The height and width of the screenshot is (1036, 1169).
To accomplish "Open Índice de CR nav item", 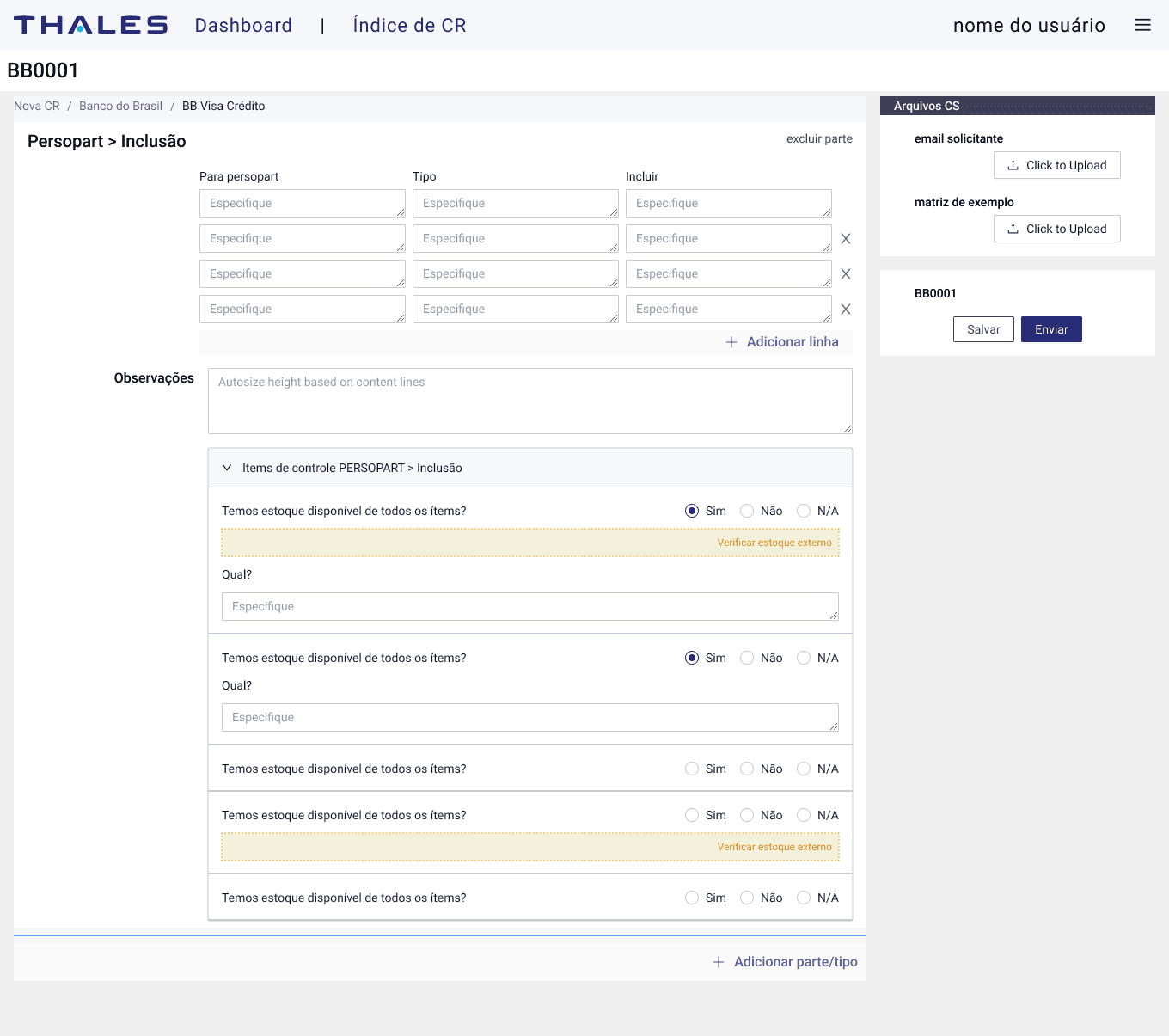I will [409, 26].
